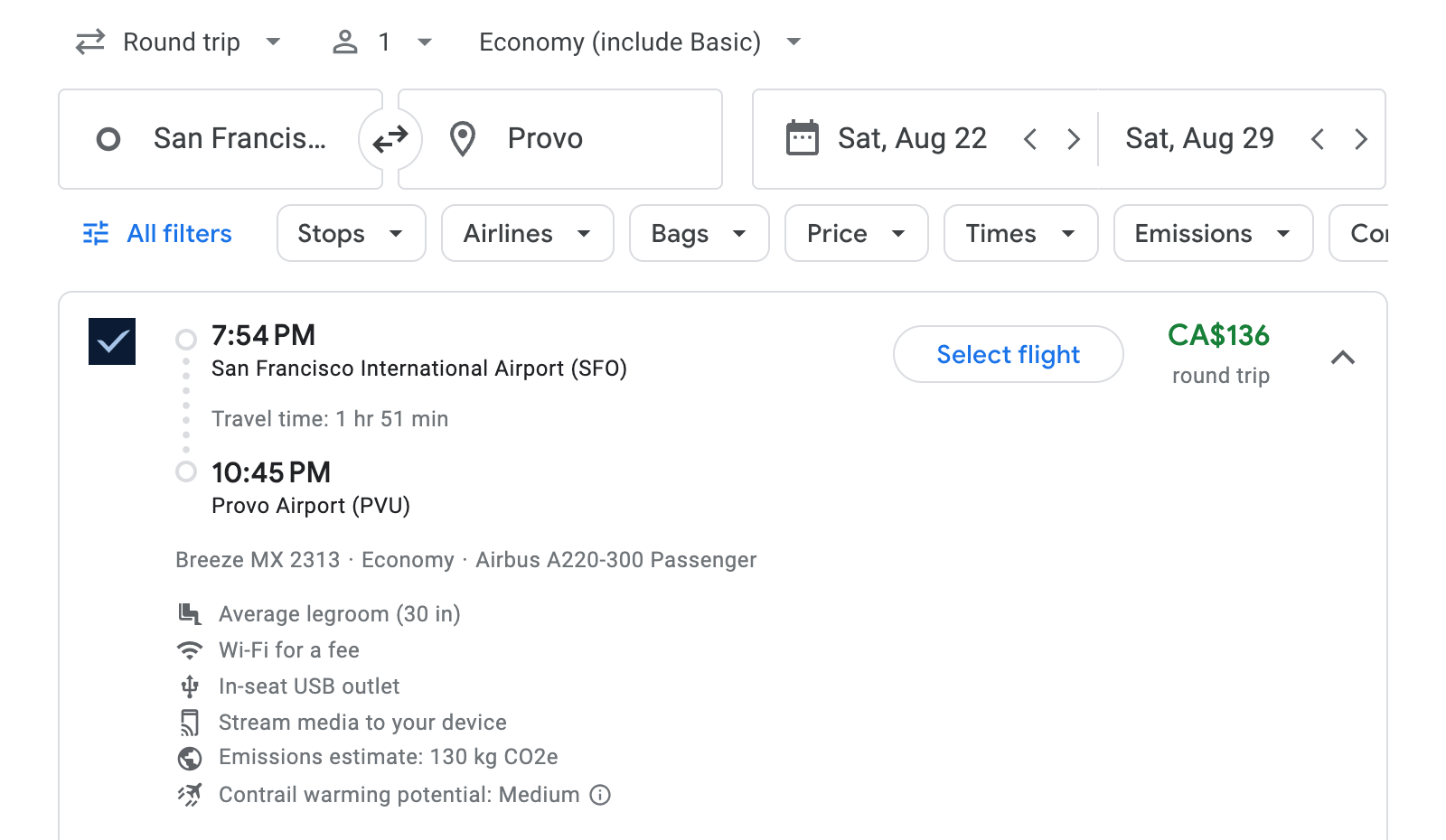Open the Airlines filter dropdown

527,233
